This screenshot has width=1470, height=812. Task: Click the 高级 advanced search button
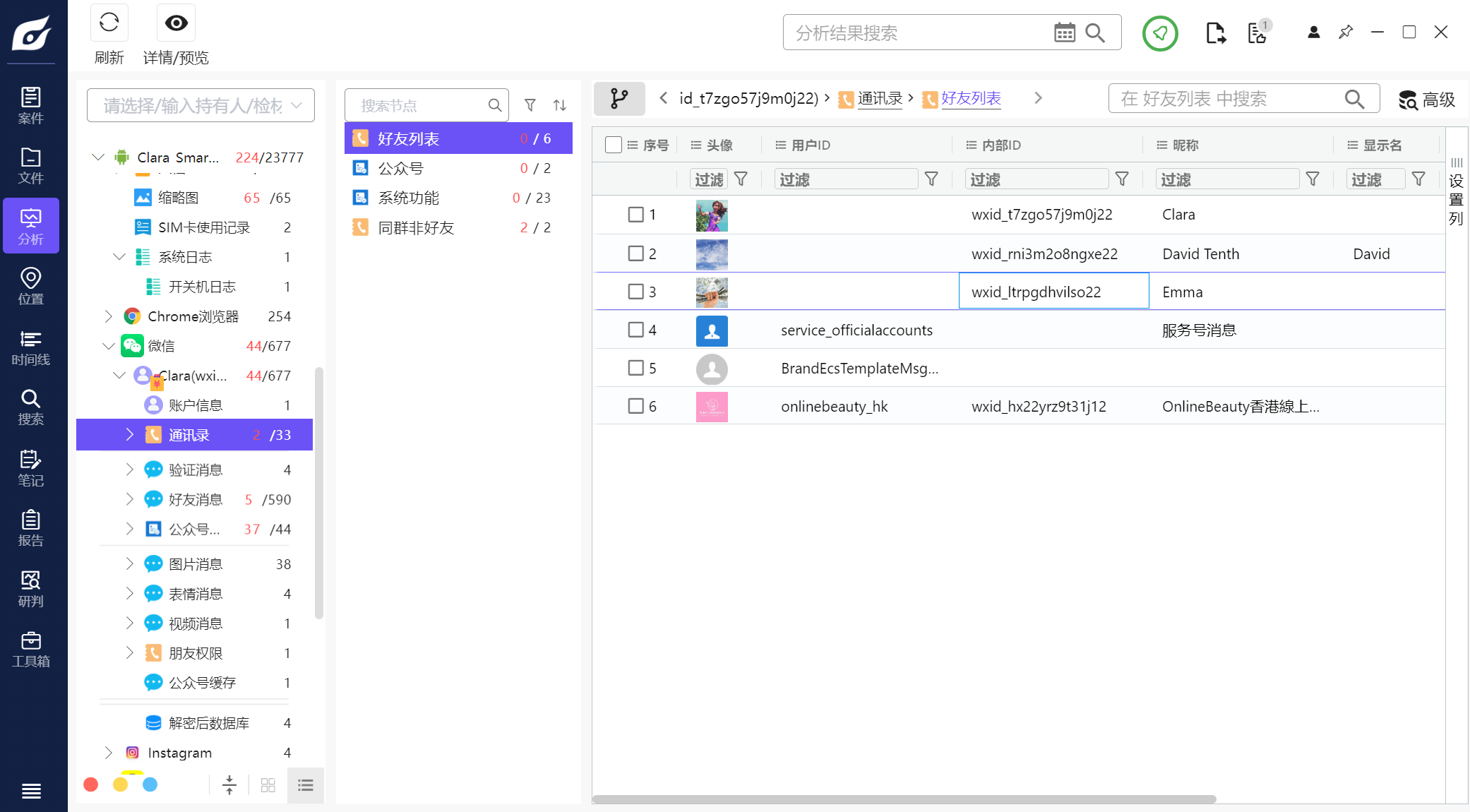point(1427,100)
